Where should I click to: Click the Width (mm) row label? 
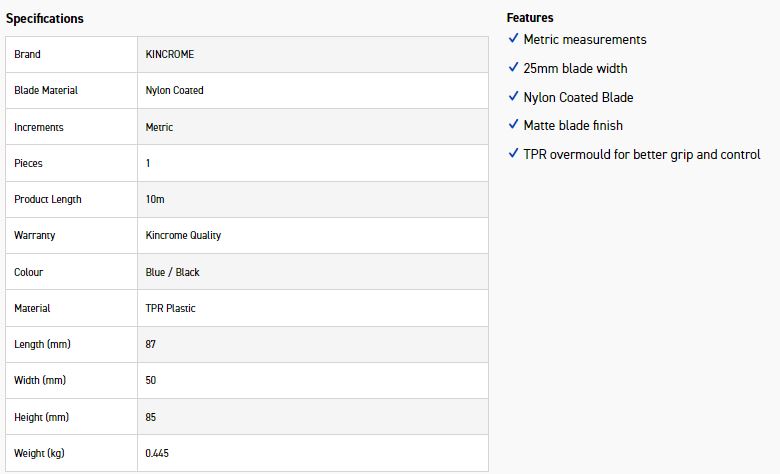(x=41, y=380)
